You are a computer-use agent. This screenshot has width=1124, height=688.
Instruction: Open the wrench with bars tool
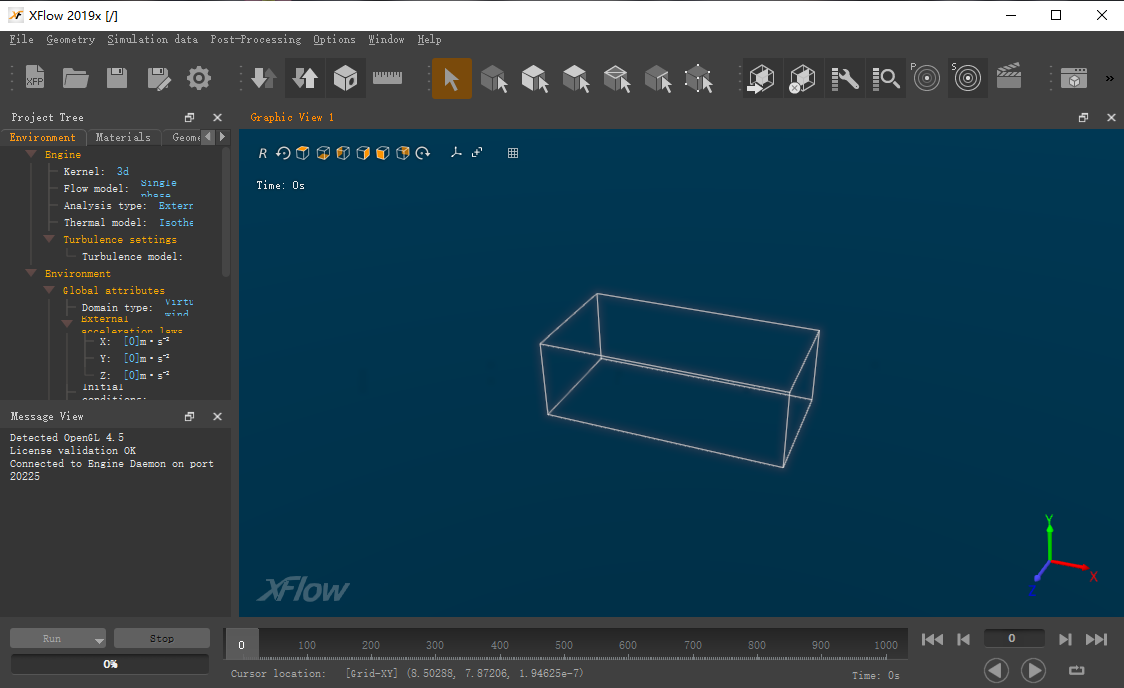(844, 78)
